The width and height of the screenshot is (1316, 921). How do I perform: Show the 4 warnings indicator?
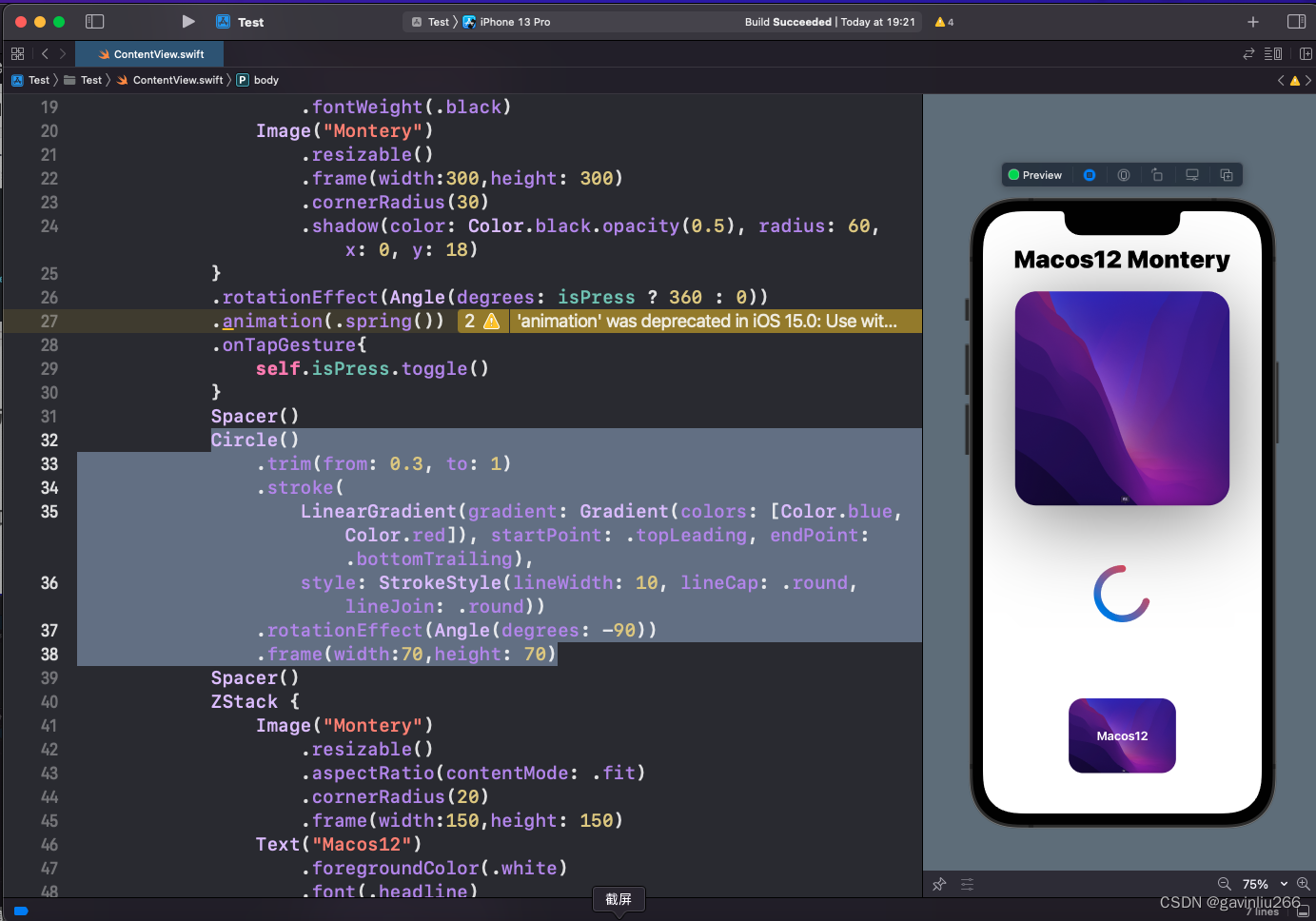(944, 22)
